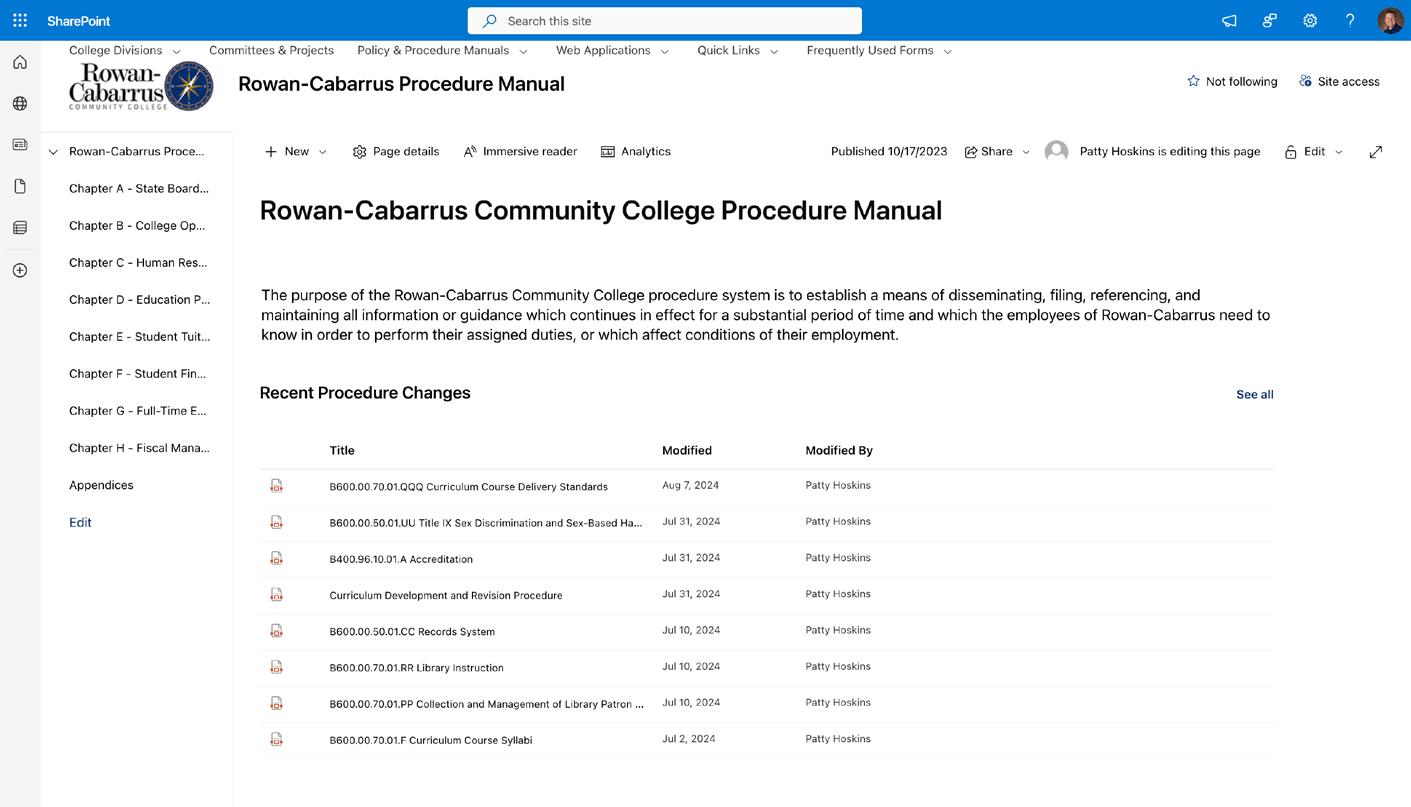The width and height of the screenshot is (1411, 807).
Task: Collapse Rowan-Cabarrus Procedure tree node
Action: tap(54, 152)
